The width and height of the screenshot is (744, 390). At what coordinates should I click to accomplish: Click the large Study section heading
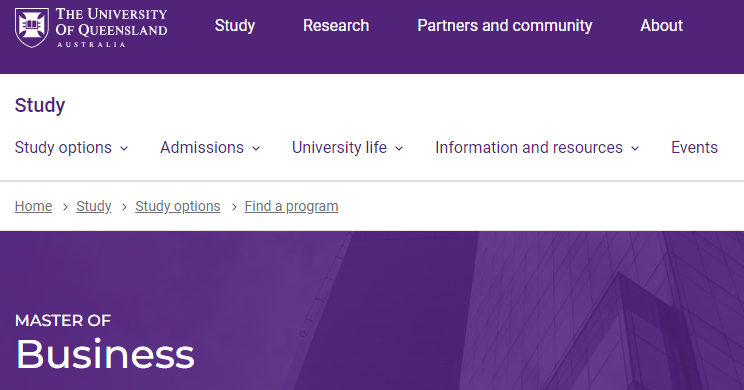click(x=40, y=105)
